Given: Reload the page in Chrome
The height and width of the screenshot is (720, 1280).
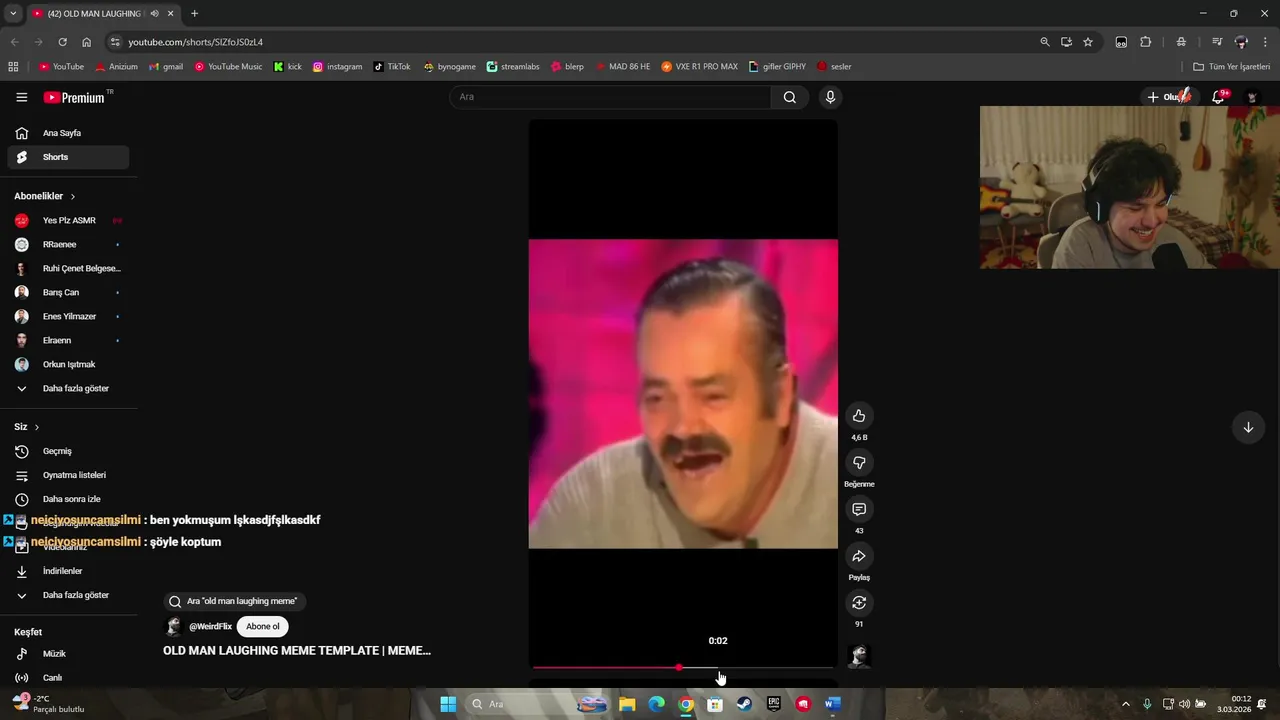Looking at the screenshot, I should click(62, 42).
